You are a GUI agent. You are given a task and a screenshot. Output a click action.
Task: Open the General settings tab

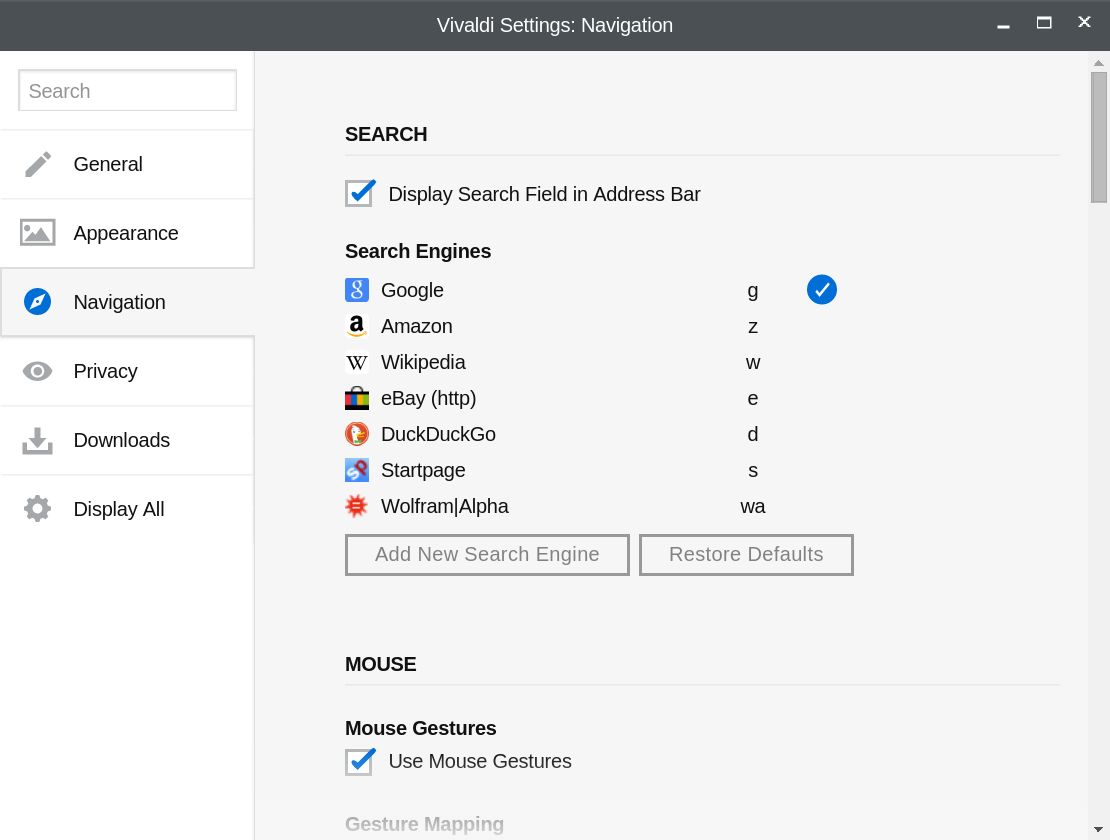click(108, 164)
